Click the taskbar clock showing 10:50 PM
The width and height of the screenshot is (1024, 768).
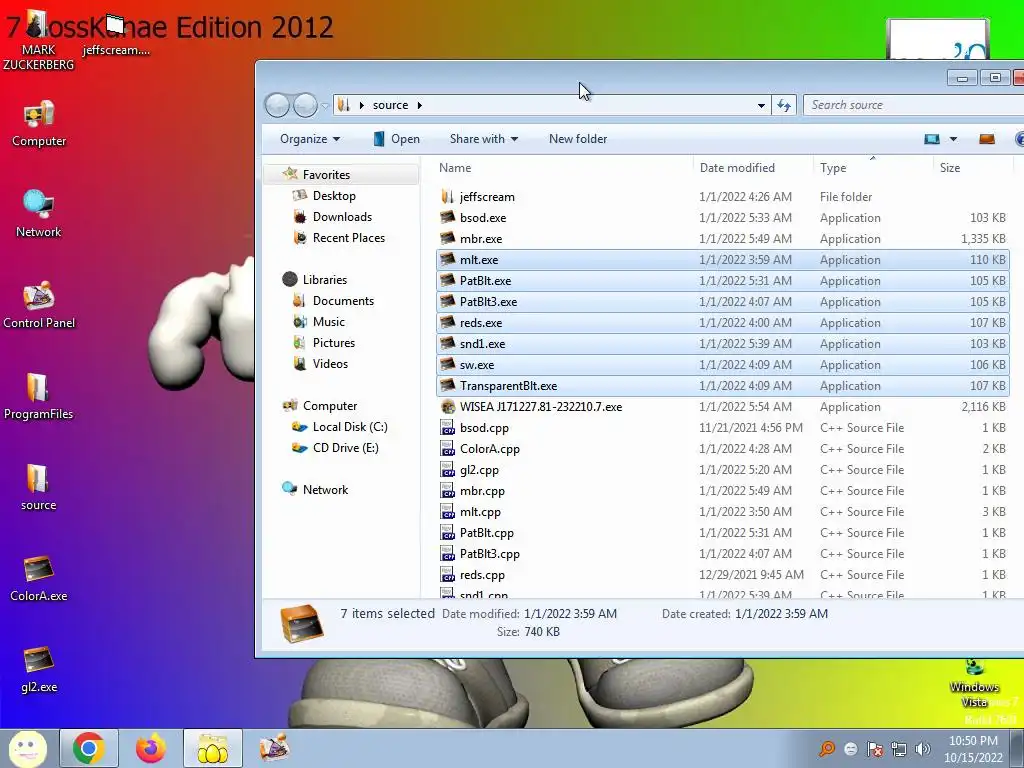[x=973, y=749]
